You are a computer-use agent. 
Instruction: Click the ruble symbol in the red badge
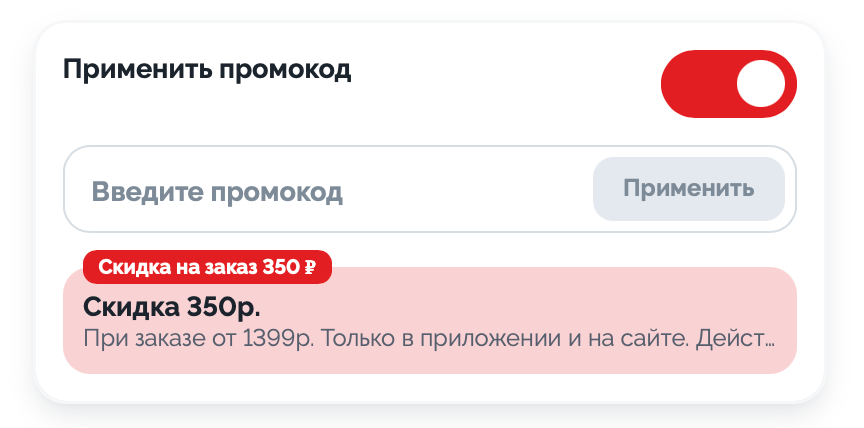pos(310,267)
